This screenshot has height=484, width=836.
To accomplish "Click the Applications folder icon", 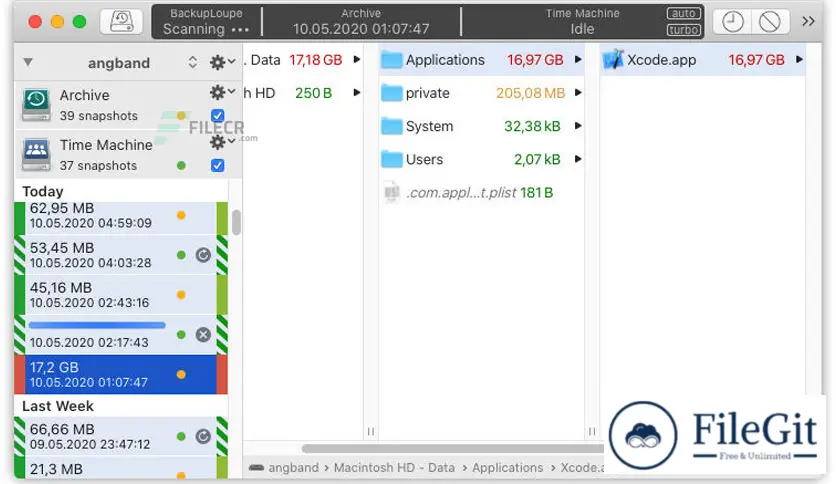I will point(392,60).
